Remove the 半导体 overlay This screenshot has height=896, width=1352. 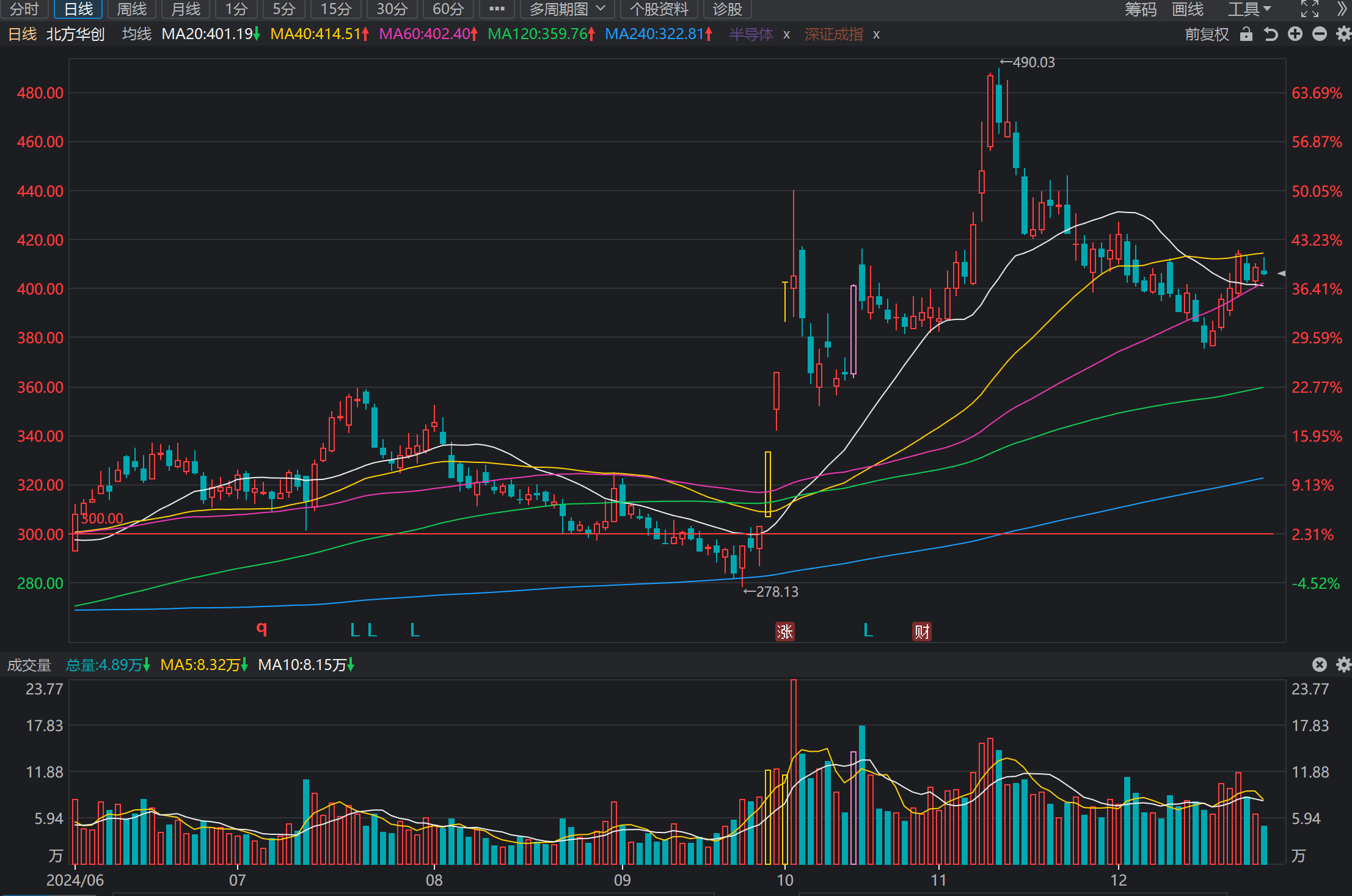point(786,35)
